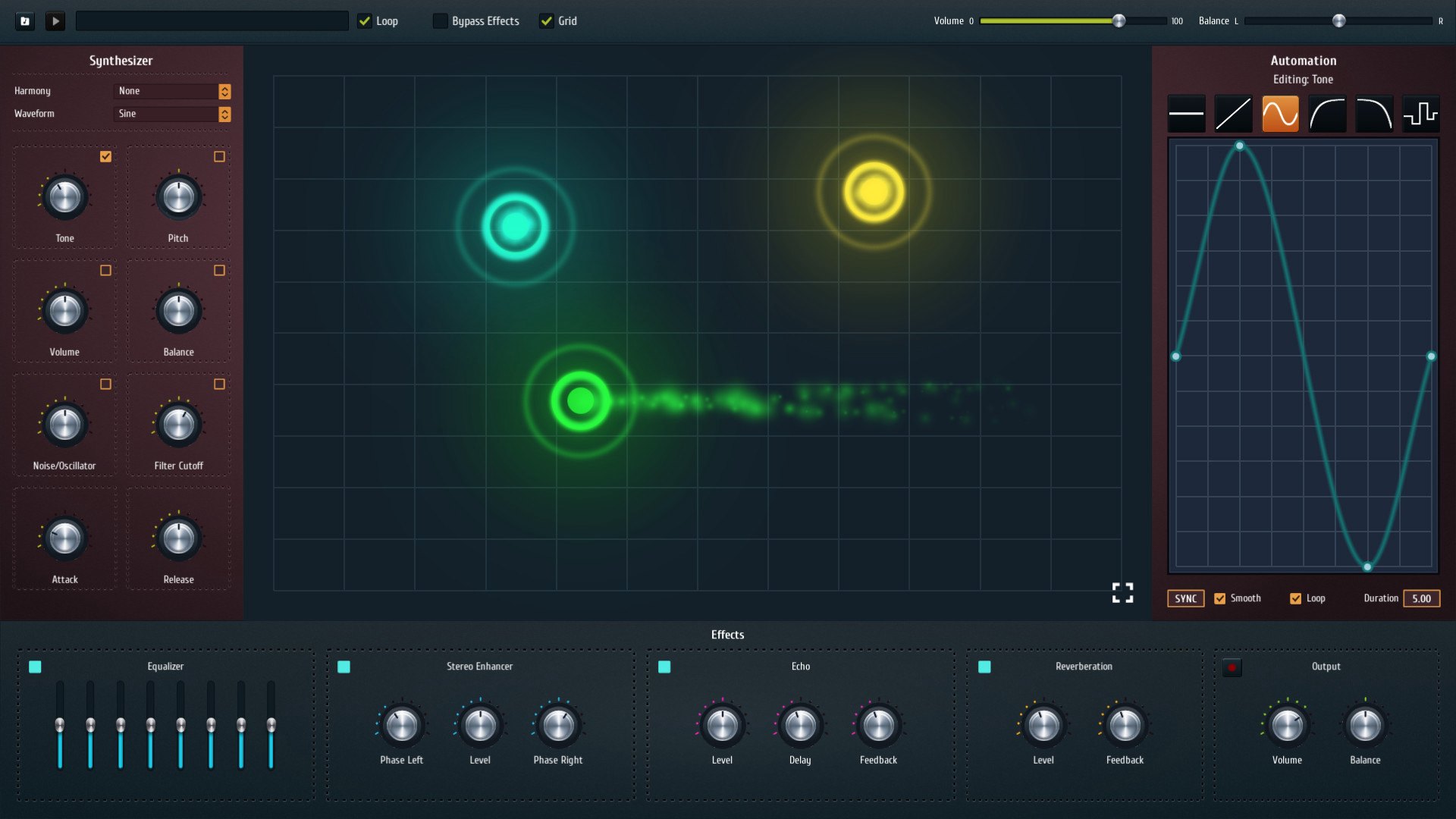Viewport: 1456px width, 819px height.
Task: Click the Duration value field
Action: coord(1423,598)
